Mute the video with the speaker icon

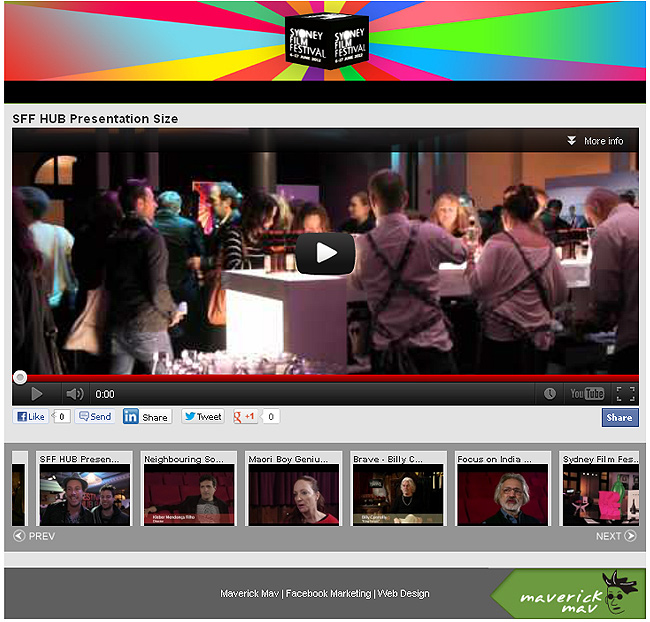[x=75, y=394]
